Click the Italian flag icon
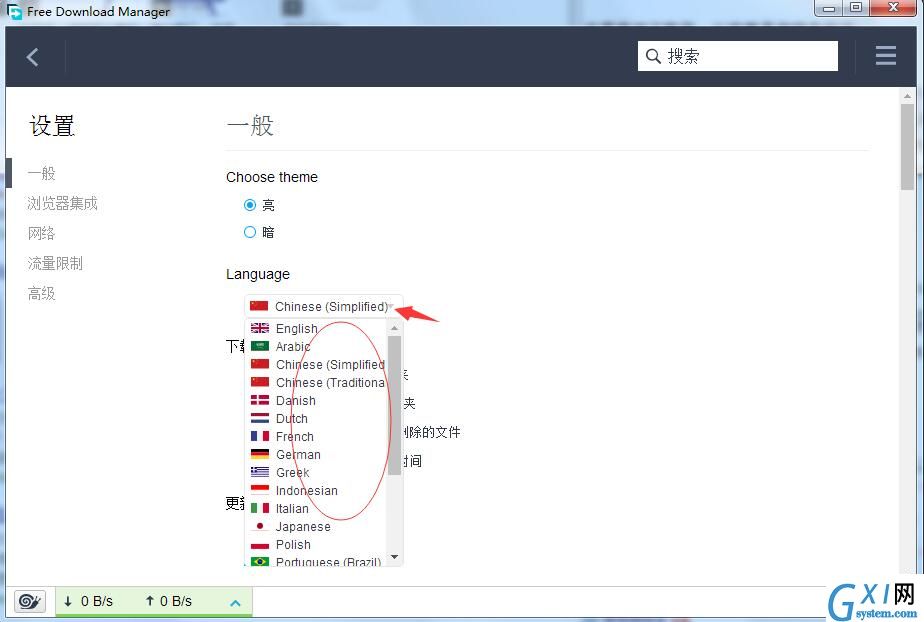 pyautogui.click(x=259, y=508)
